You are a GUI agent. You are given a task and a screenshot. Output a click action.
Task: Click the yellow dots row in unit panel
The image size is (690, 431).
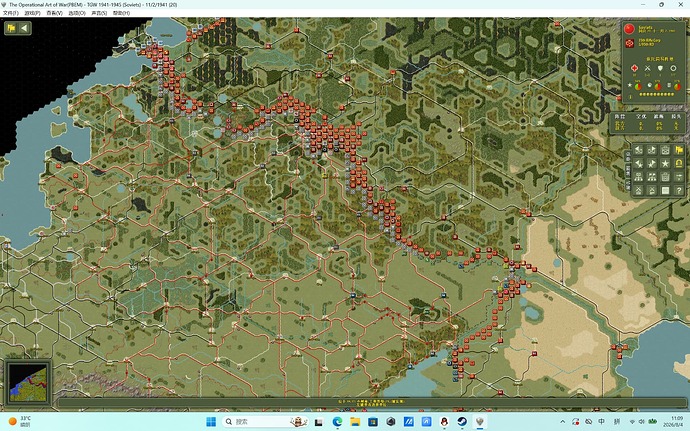coord(656,94)
